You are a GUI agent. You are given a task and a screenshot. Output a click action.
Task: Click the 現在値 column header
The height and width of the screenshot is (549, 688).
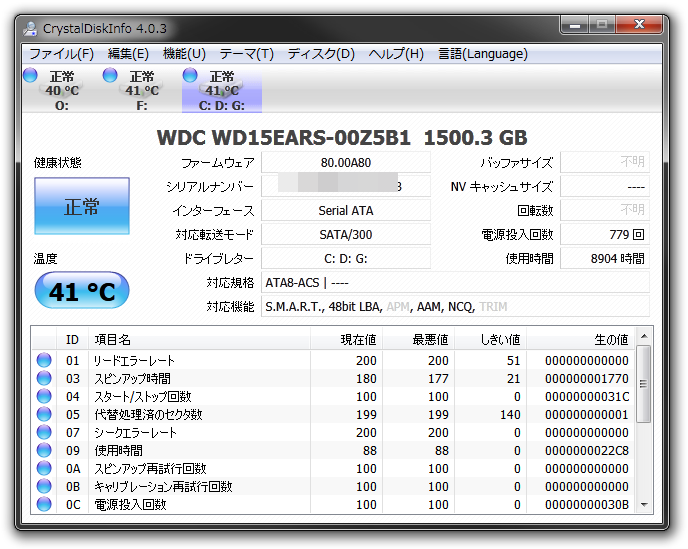[347, 339]
